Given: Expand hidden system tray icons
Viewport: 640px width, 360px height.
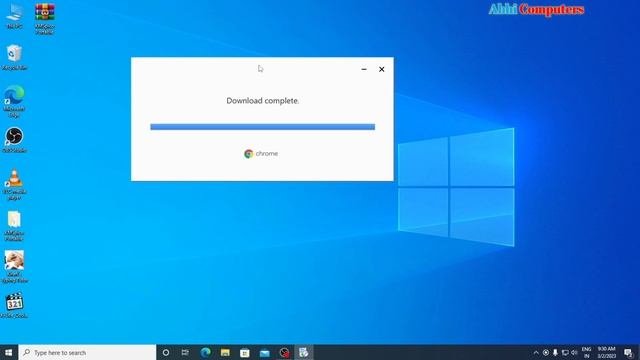Looking at the screenshot, I should coord(536,353).
